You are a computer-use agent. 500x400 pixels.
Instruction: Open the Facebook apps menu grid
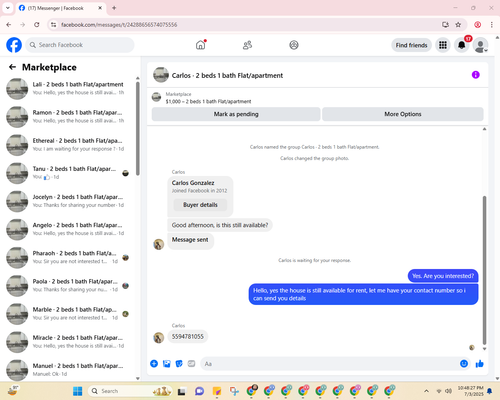coord(443,45)
